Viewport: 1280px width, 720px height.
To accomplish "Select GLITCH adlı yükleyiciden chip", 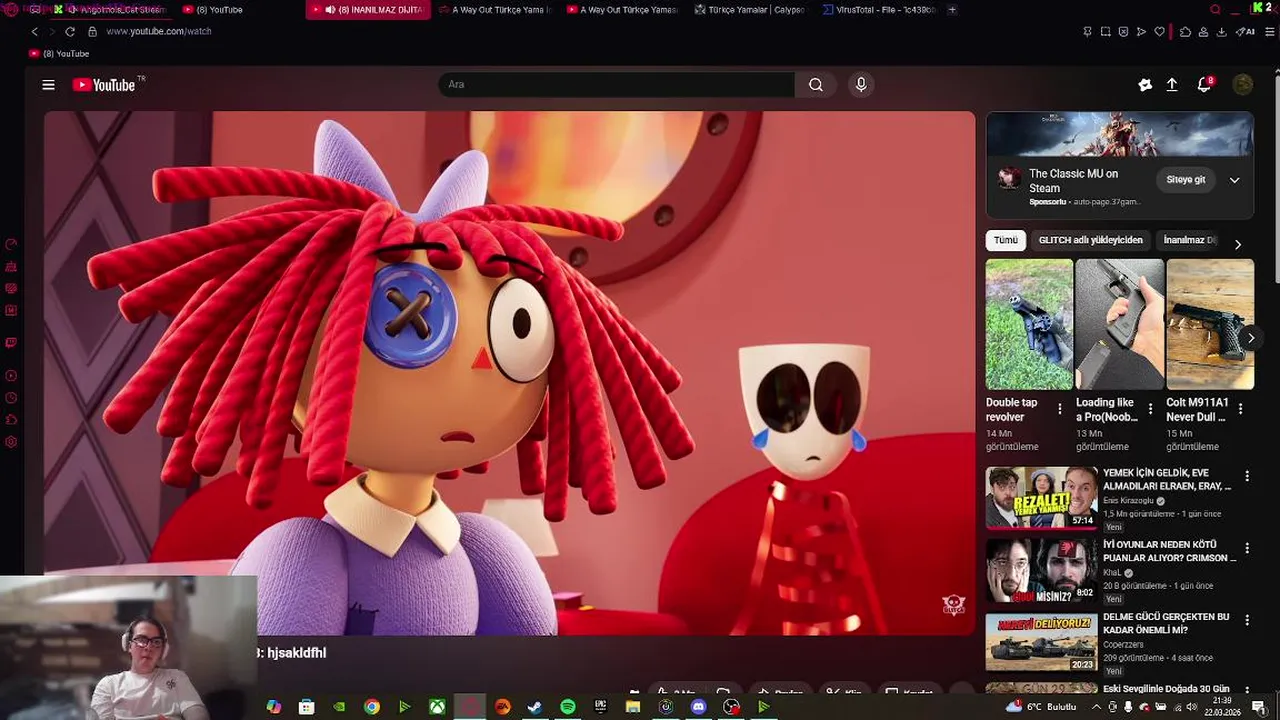I will coord(1090,240).
